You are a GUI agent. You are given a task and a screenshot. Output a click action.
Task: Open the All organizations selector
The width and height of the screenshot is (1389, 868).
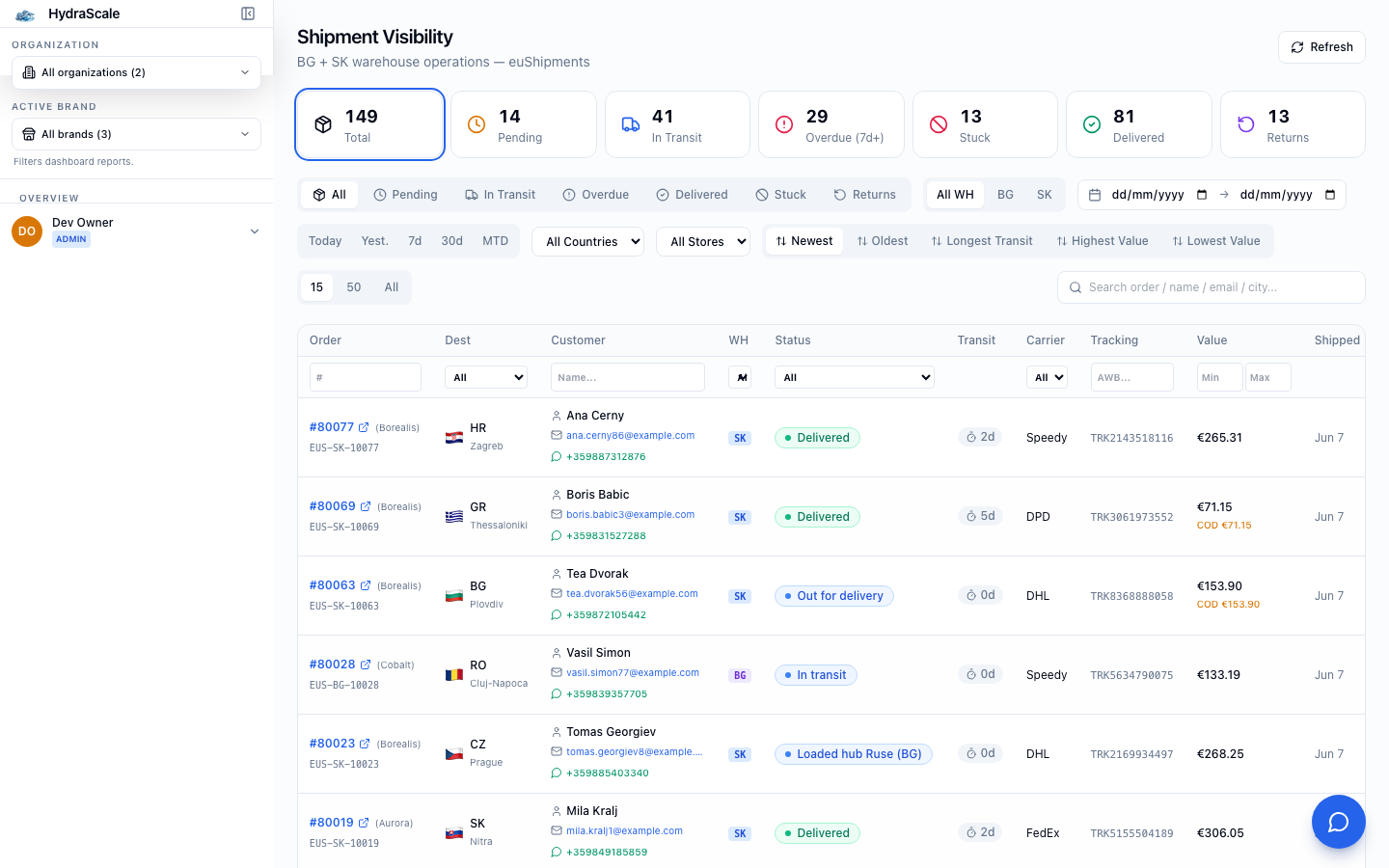pyautogui.click(x=136, y=72)
